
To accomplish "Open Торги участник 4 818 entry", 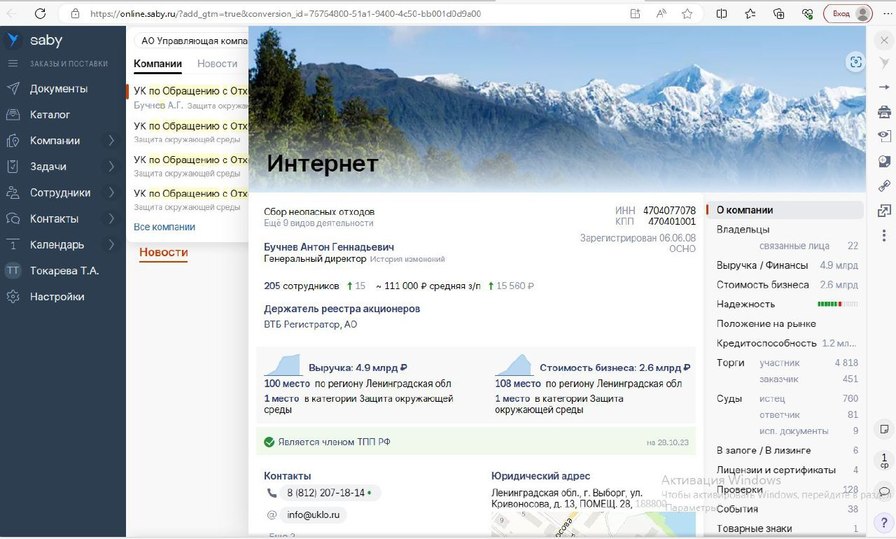I will pos(809,363).
